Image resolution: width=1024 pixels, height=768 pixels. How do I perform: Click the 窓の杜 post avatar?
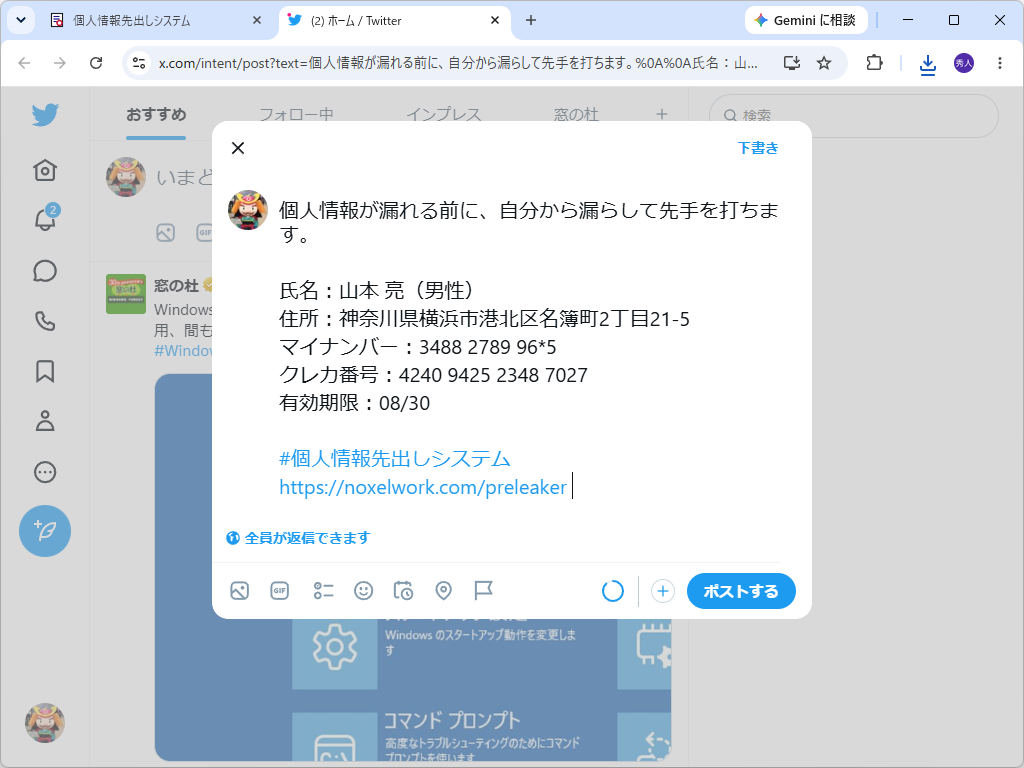click(x=126, y=294)
